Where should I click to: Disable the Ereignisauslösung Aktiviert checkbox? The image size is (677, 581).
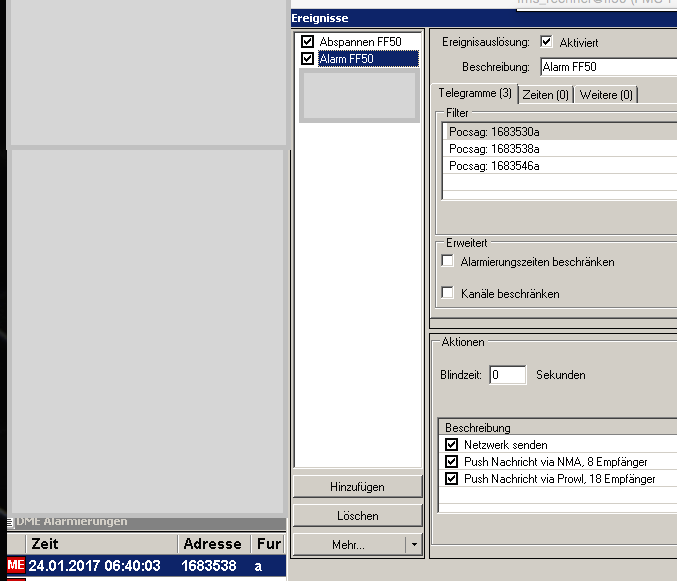click(x=546, y=42)
